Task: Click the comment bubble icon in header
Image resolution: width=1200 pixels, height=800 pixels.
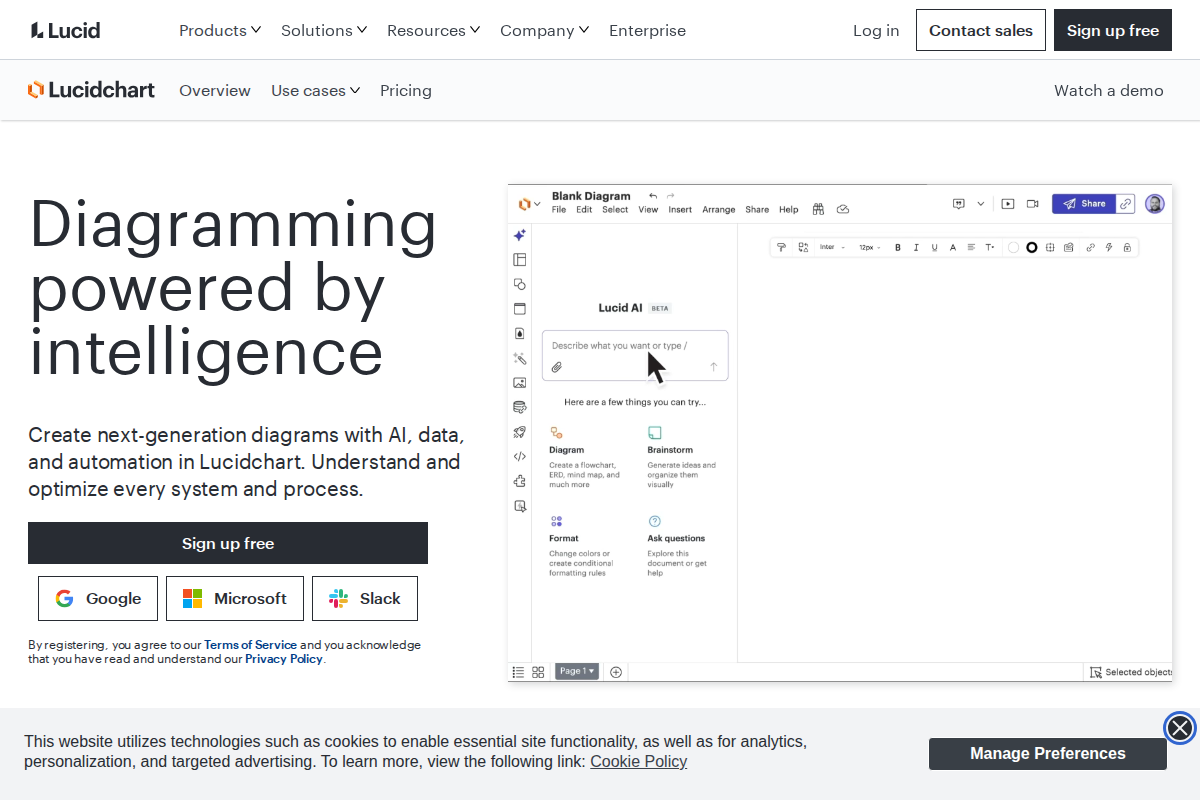Action: [959, 203]
